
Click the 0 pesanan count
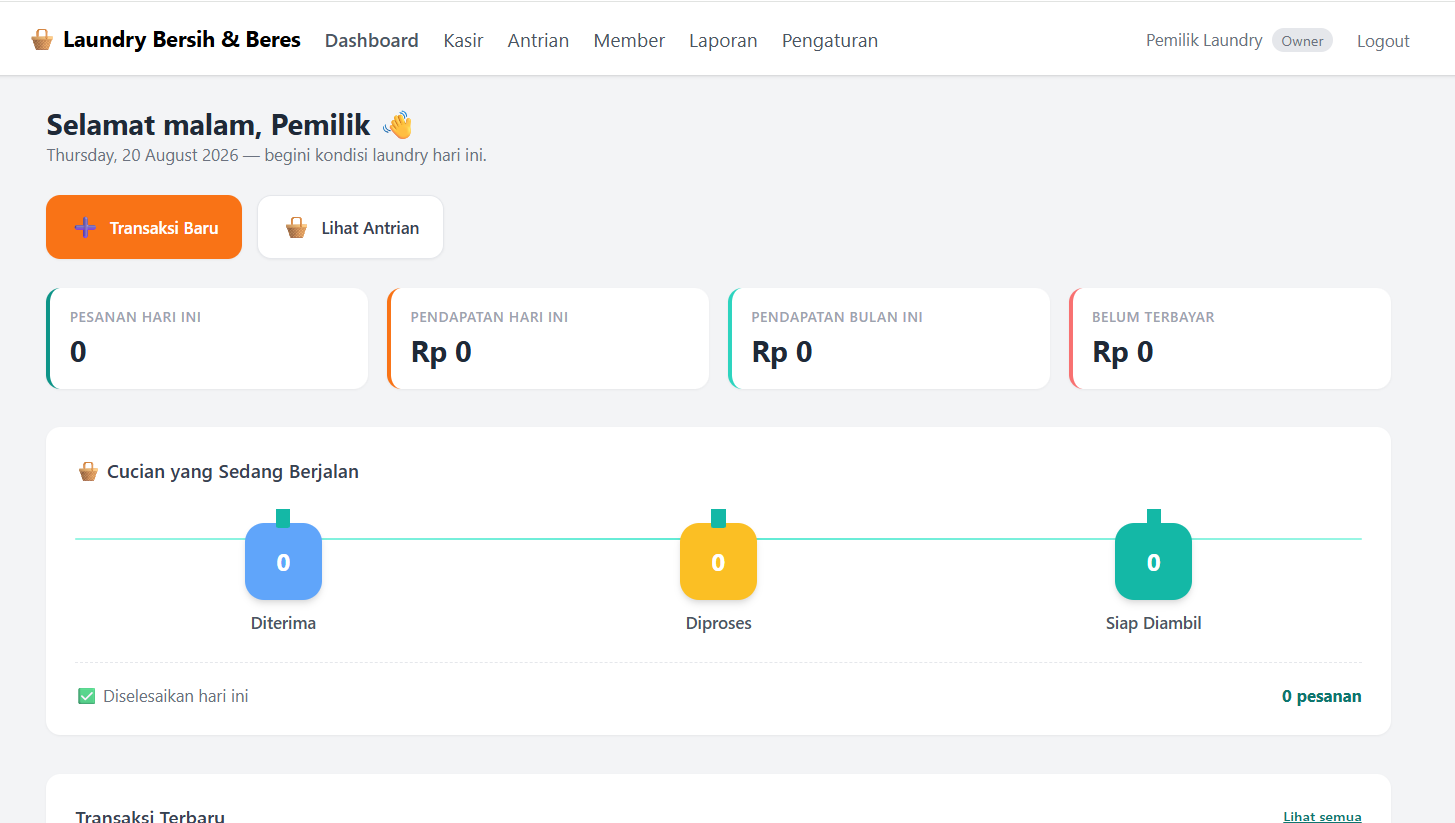point(1322,696)
